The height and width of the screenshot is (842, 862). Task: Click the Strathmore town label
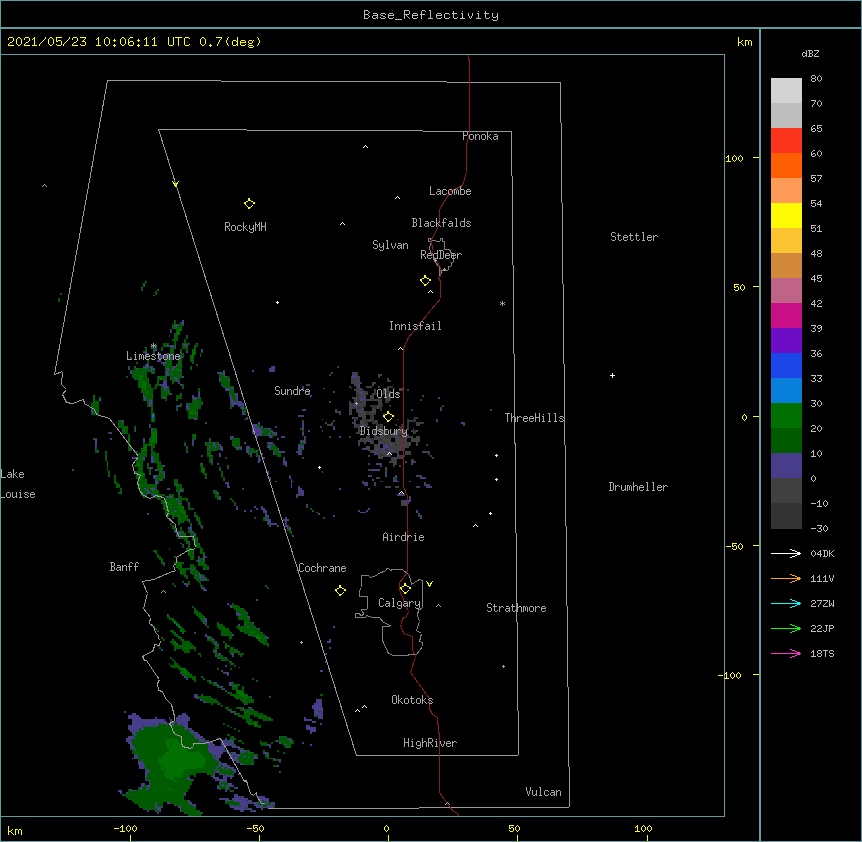(516, 608)
